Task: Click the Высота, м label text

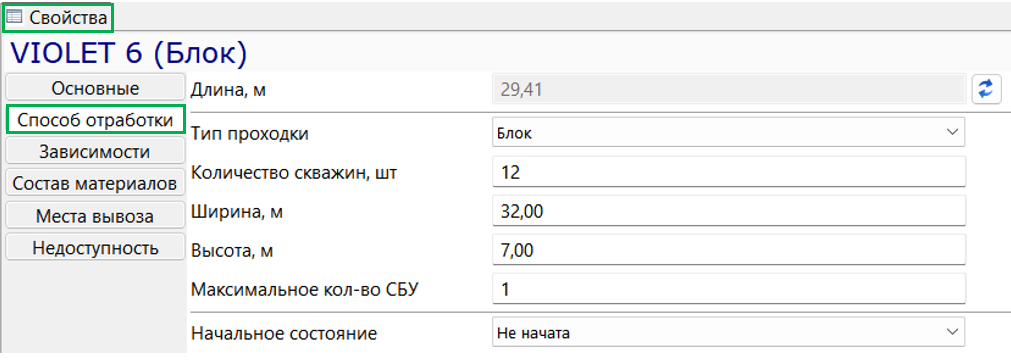Action: pyautogui.click(x=232, y=250)
